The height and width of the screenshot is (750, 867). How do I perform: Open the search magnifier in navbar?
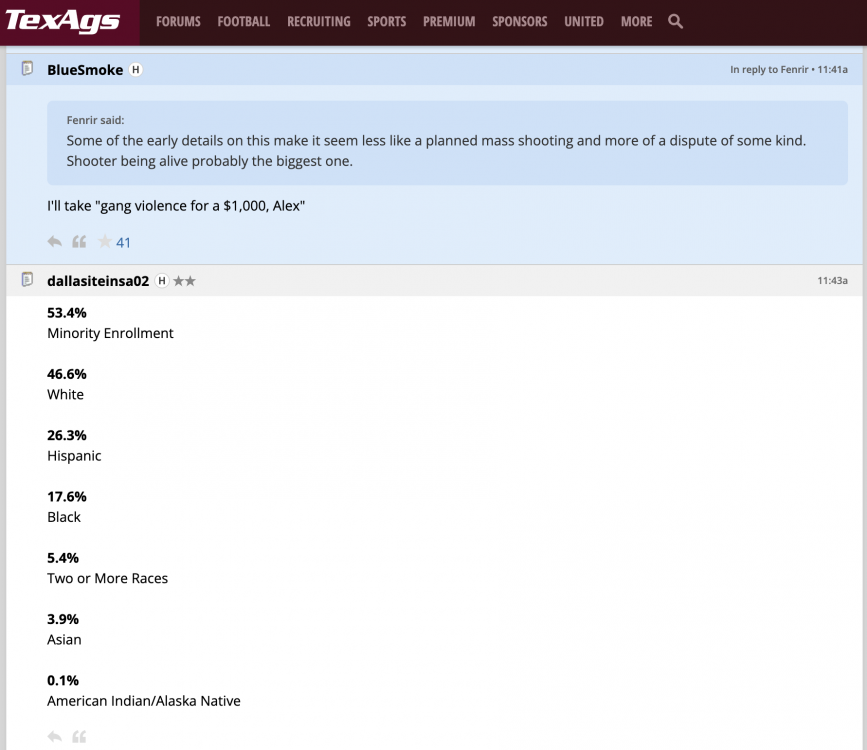675,21
